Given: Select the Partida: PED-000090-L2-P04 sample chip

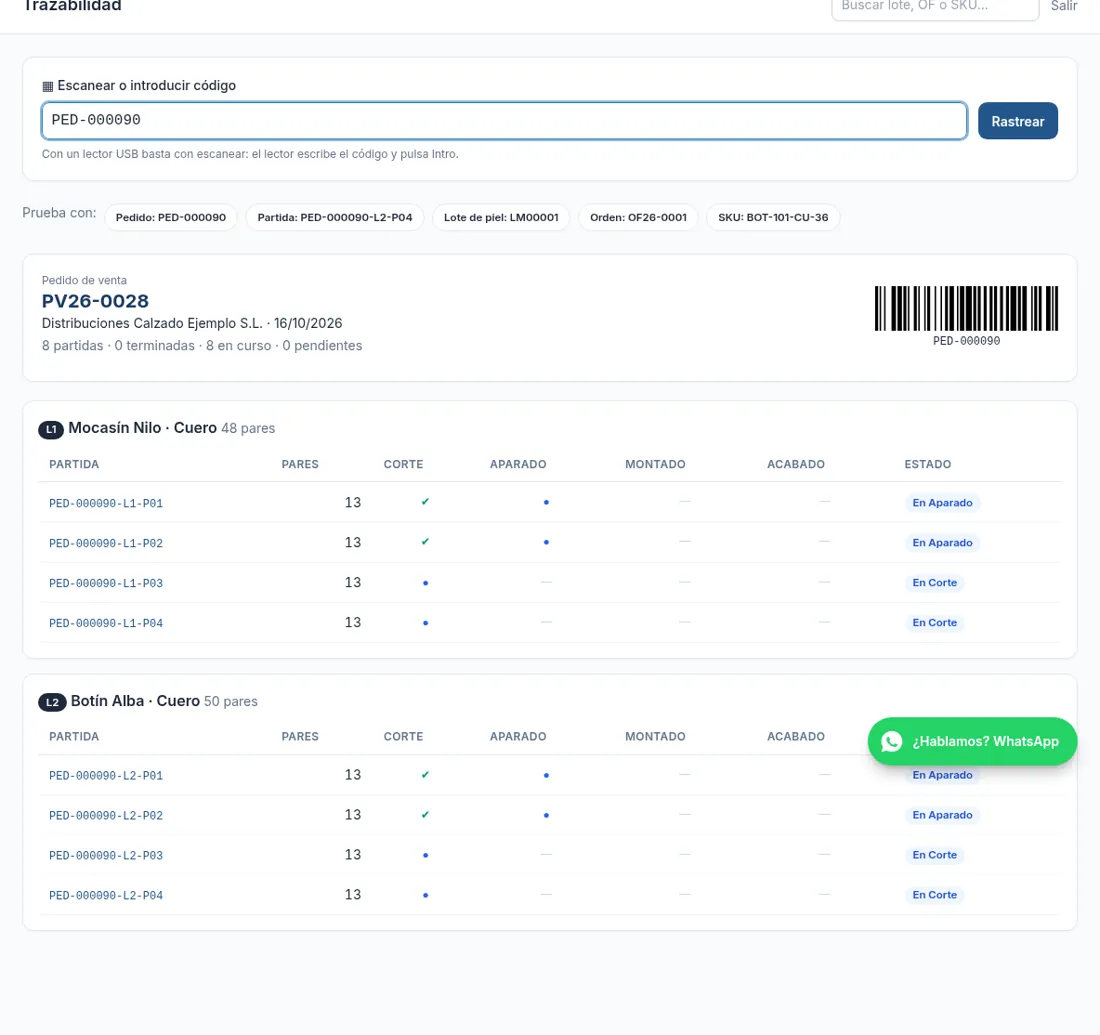Looking at the screenshot, I should (335, 218).
